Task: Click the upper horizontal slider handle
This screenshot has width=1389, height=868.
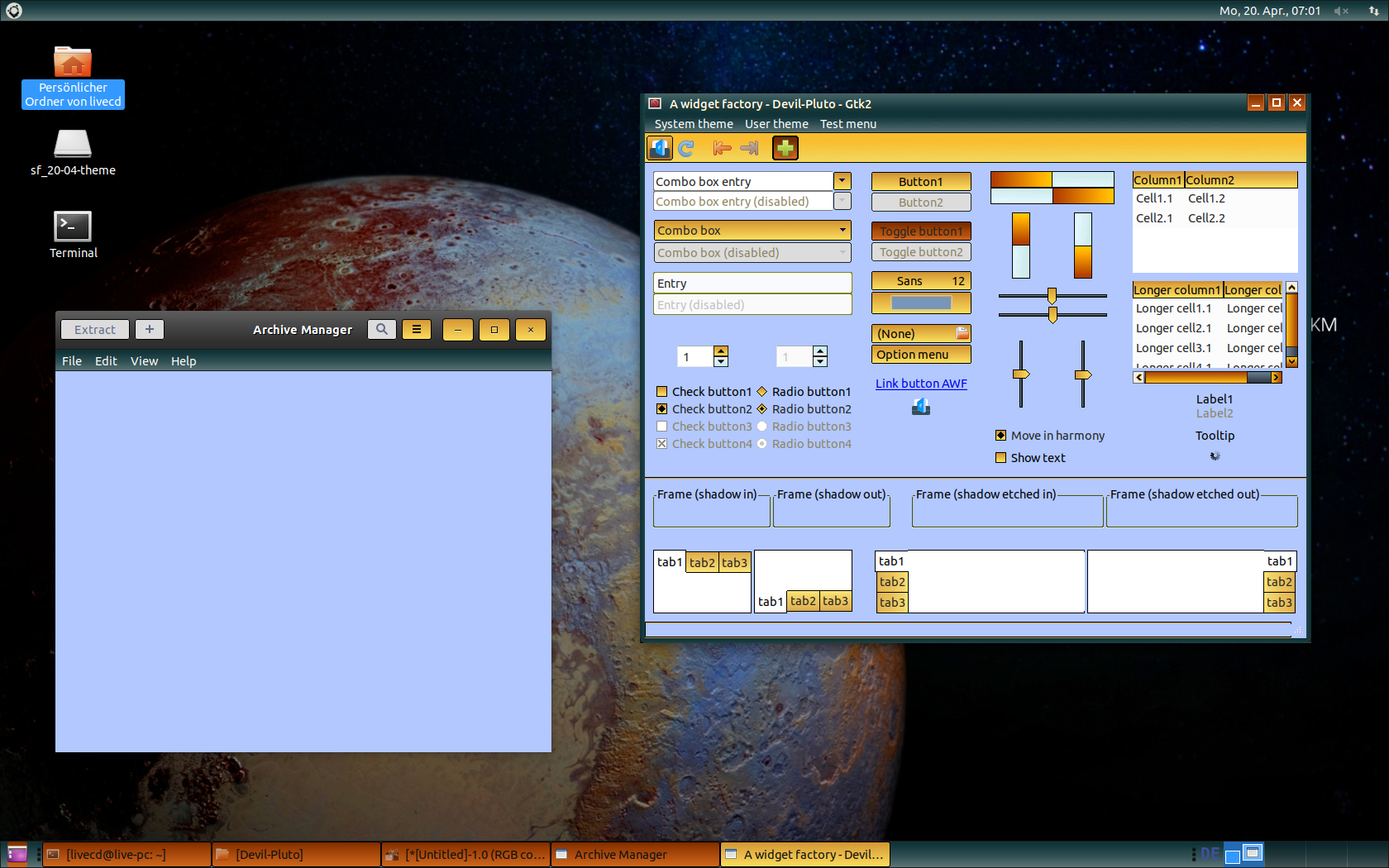Action: coord(1052,295)
